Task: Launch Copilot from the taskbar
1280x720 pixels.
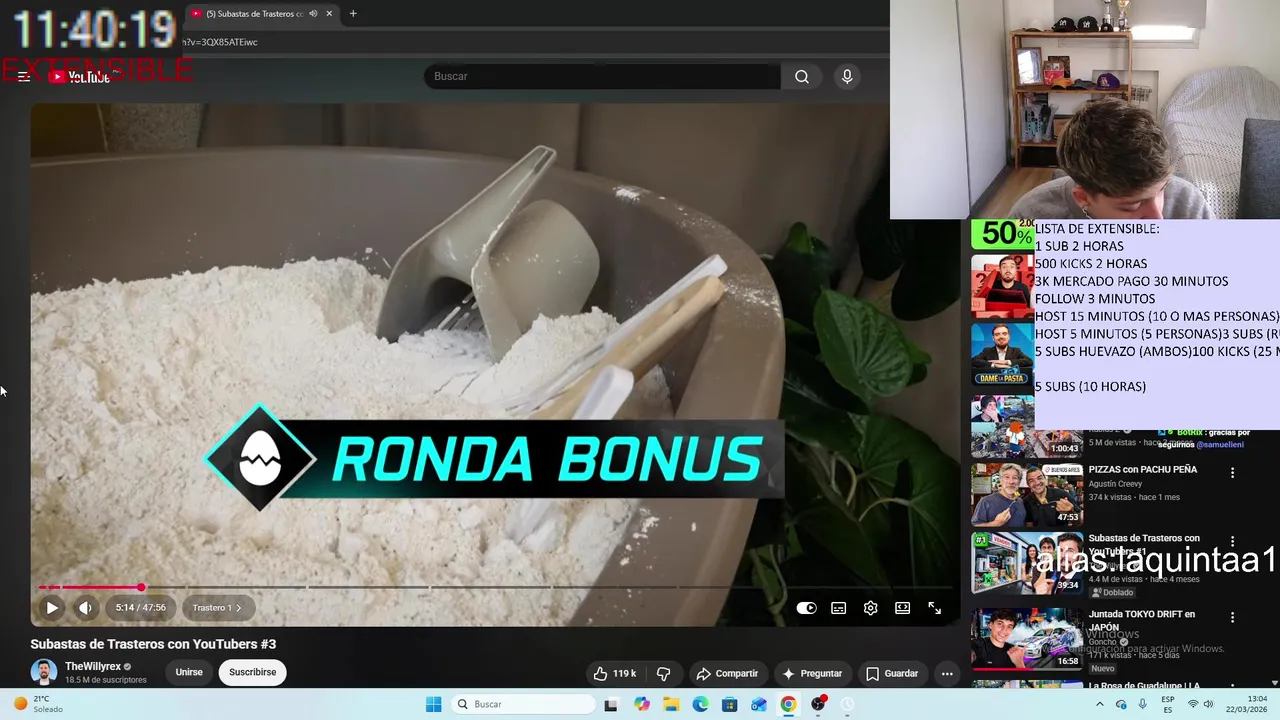Action: click(642, 704)
